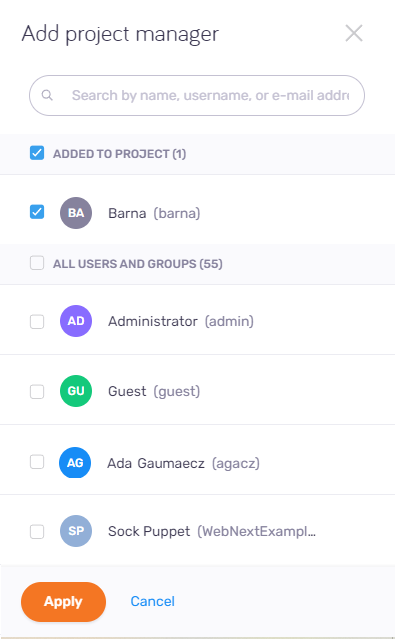Screen dimensions: 395x639
Task: Click the AG avatar for Ada Gaumaecz
Action: (75, 463)
